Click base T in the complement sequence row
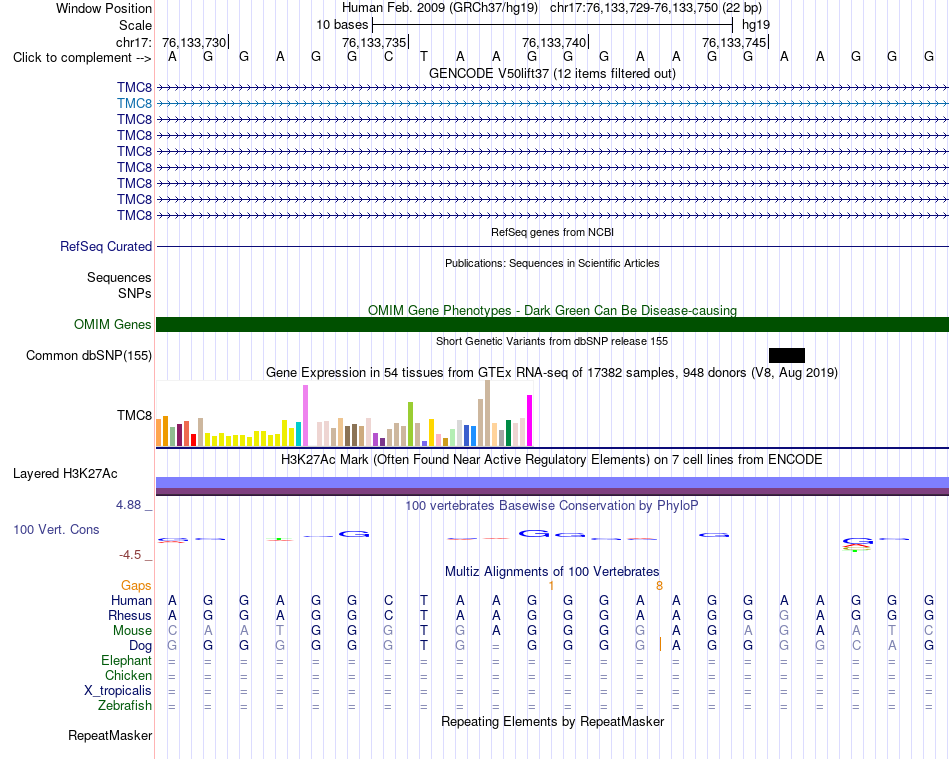 pos(424,57)
